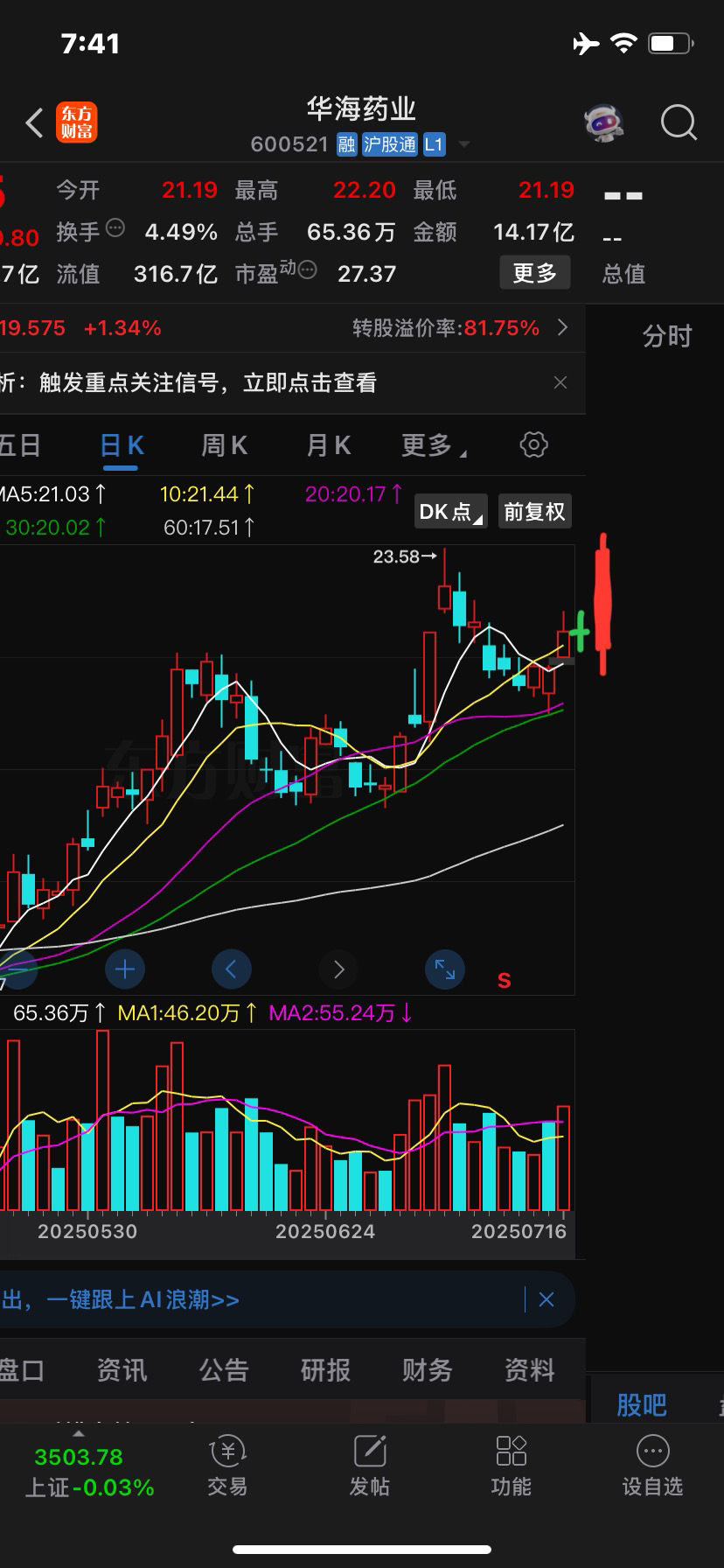
Task: Tap volume MA2:55.24万 label
Action: [x=341, y=1013]
